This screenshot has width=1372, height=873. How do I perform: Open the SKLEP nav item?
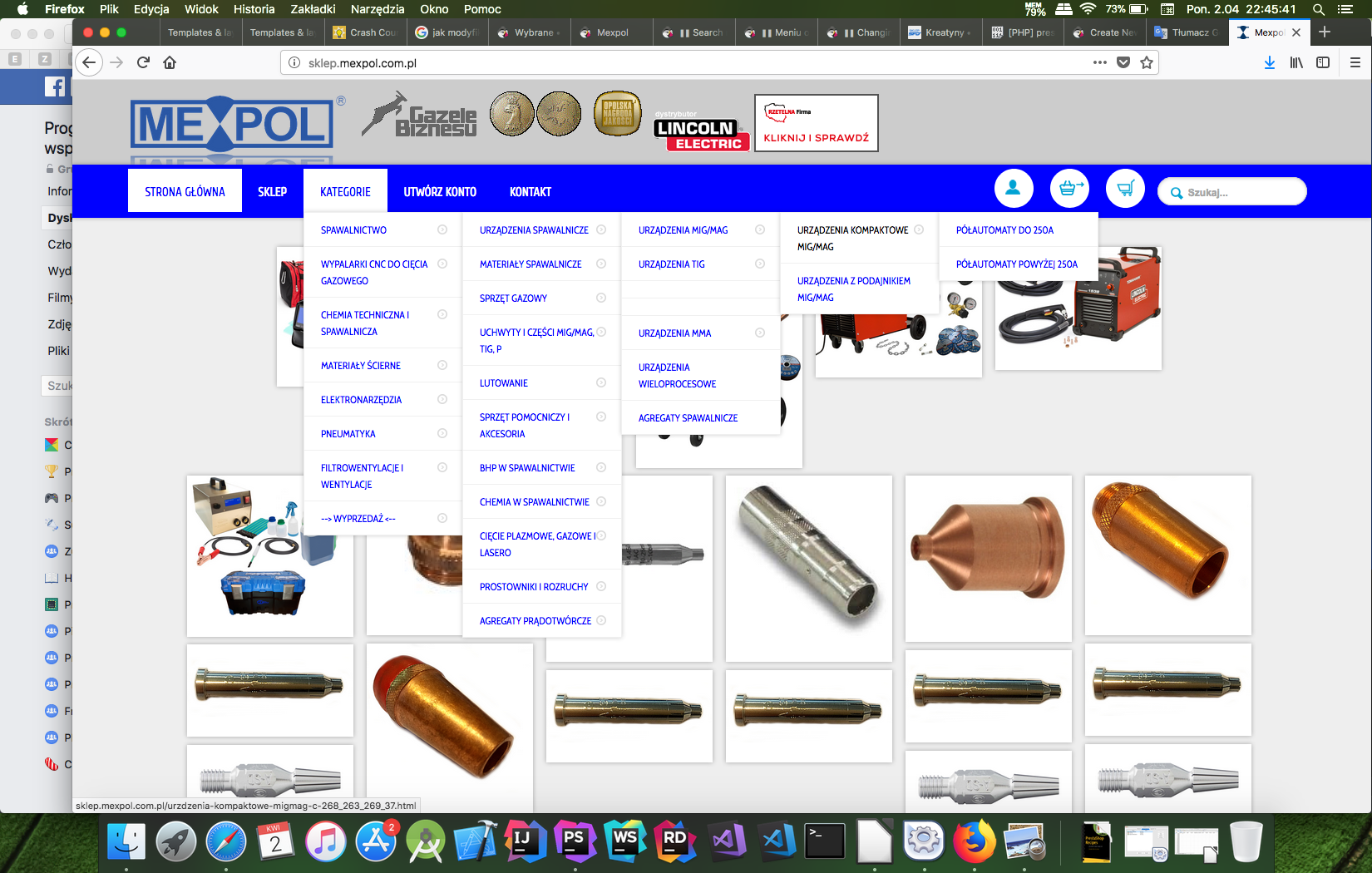pos(272,191)
